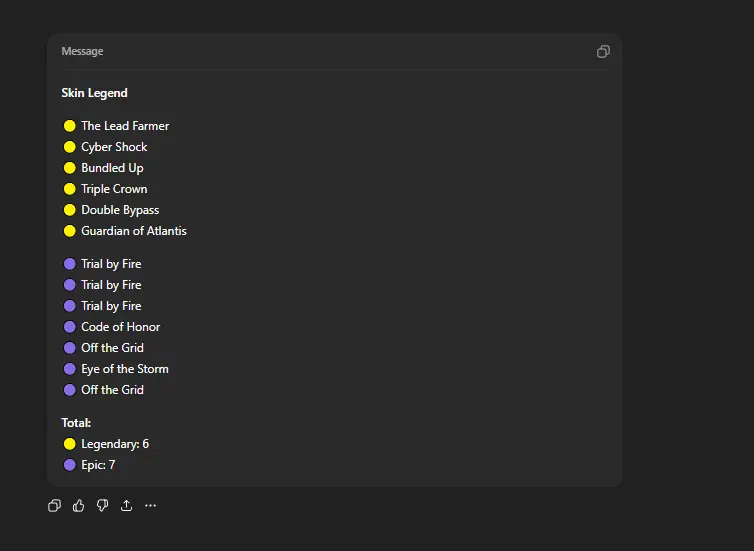Click the Message label in the block header
Viewport: 754px width, 551px height.
82,51
